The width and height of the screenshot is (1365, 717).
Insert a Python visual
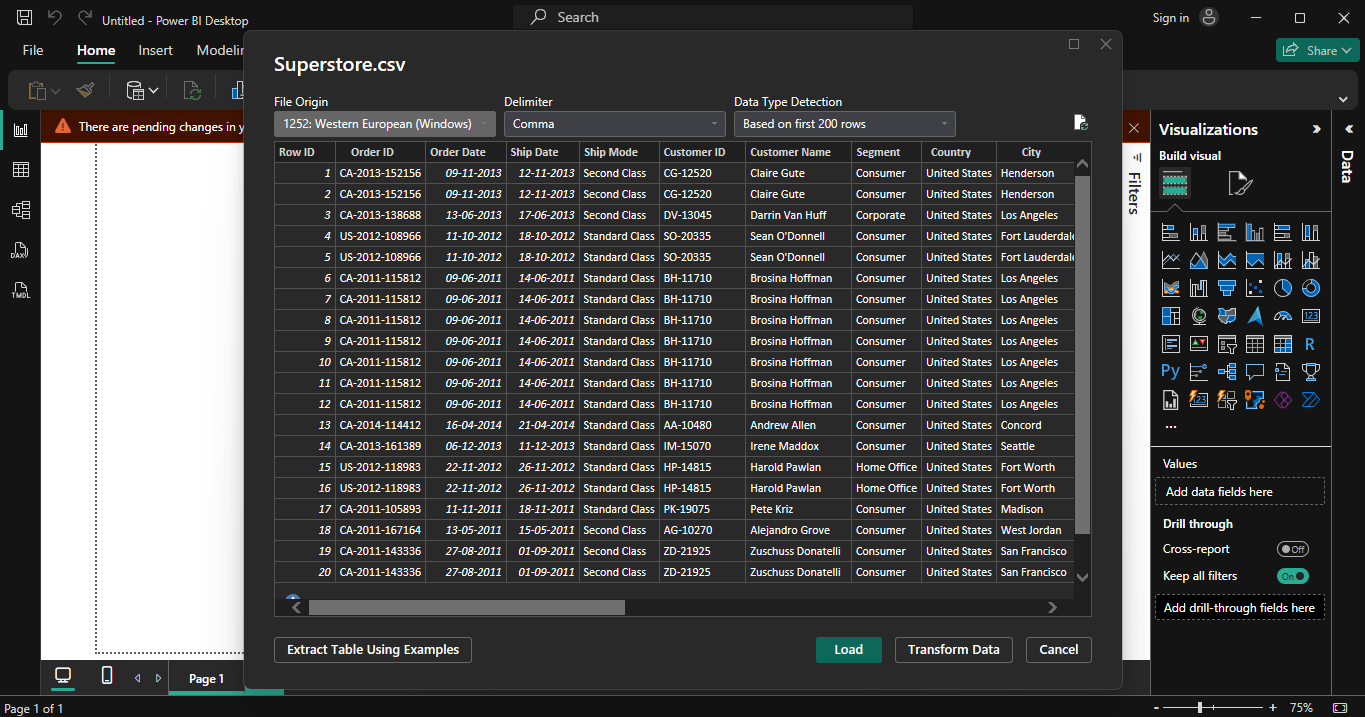1170,369
